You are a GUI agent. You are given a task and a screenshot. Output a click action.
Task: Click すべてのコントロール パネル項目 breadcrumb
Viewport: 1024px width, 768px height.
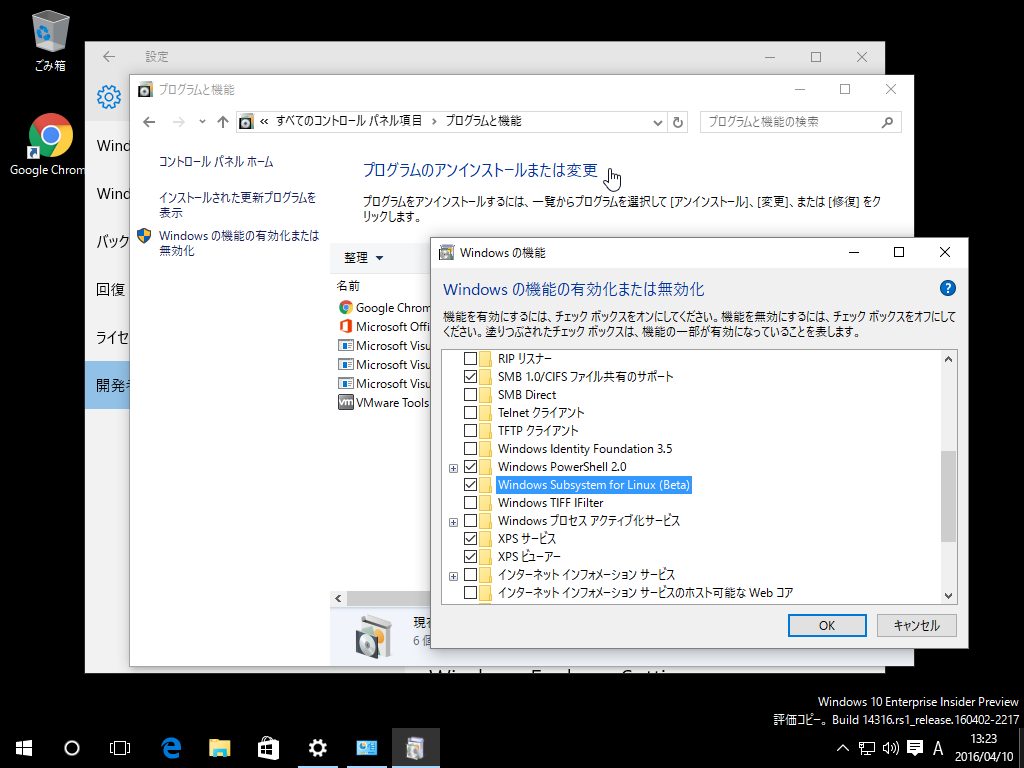[349, 121]
